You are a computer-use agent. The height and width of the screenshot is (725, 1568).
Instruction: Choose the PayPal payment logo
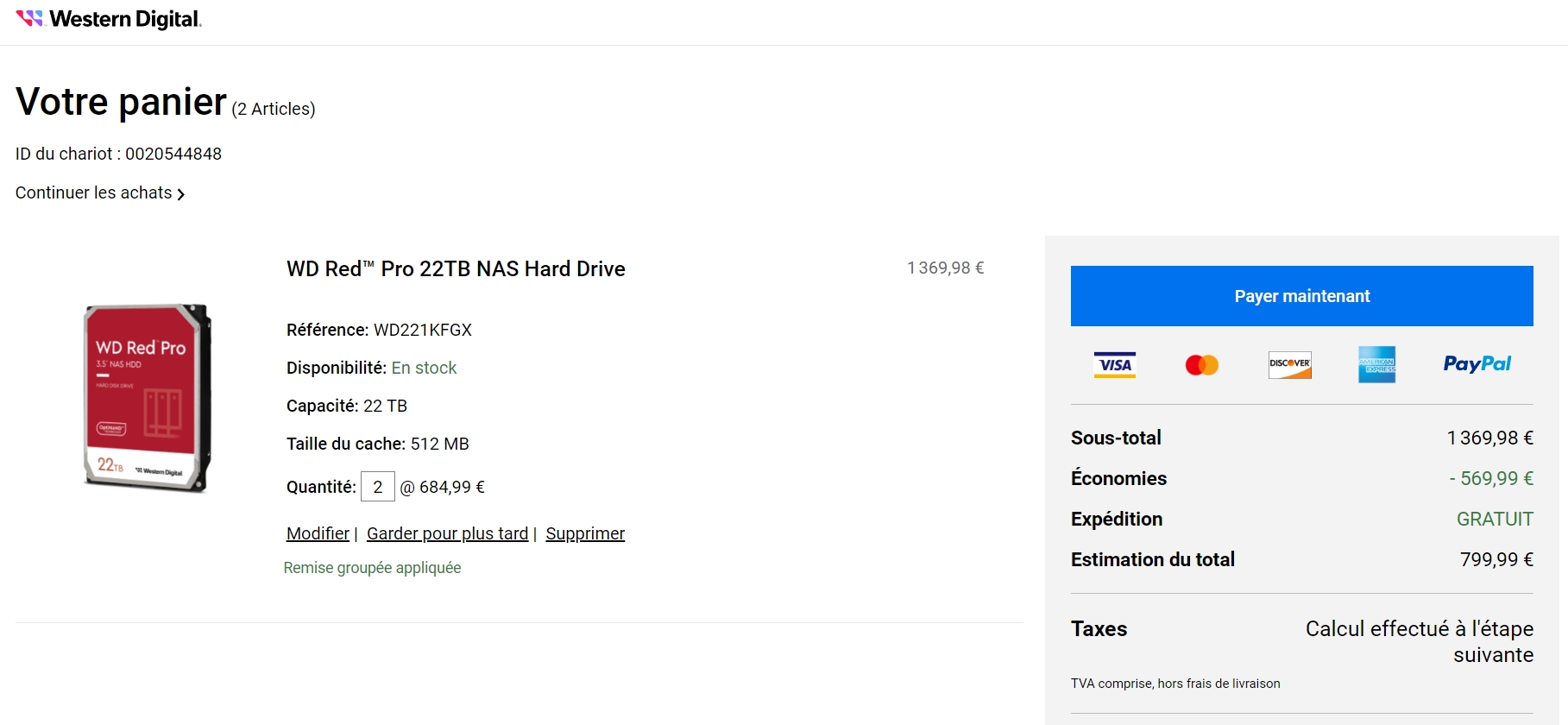coord(1477,364)
